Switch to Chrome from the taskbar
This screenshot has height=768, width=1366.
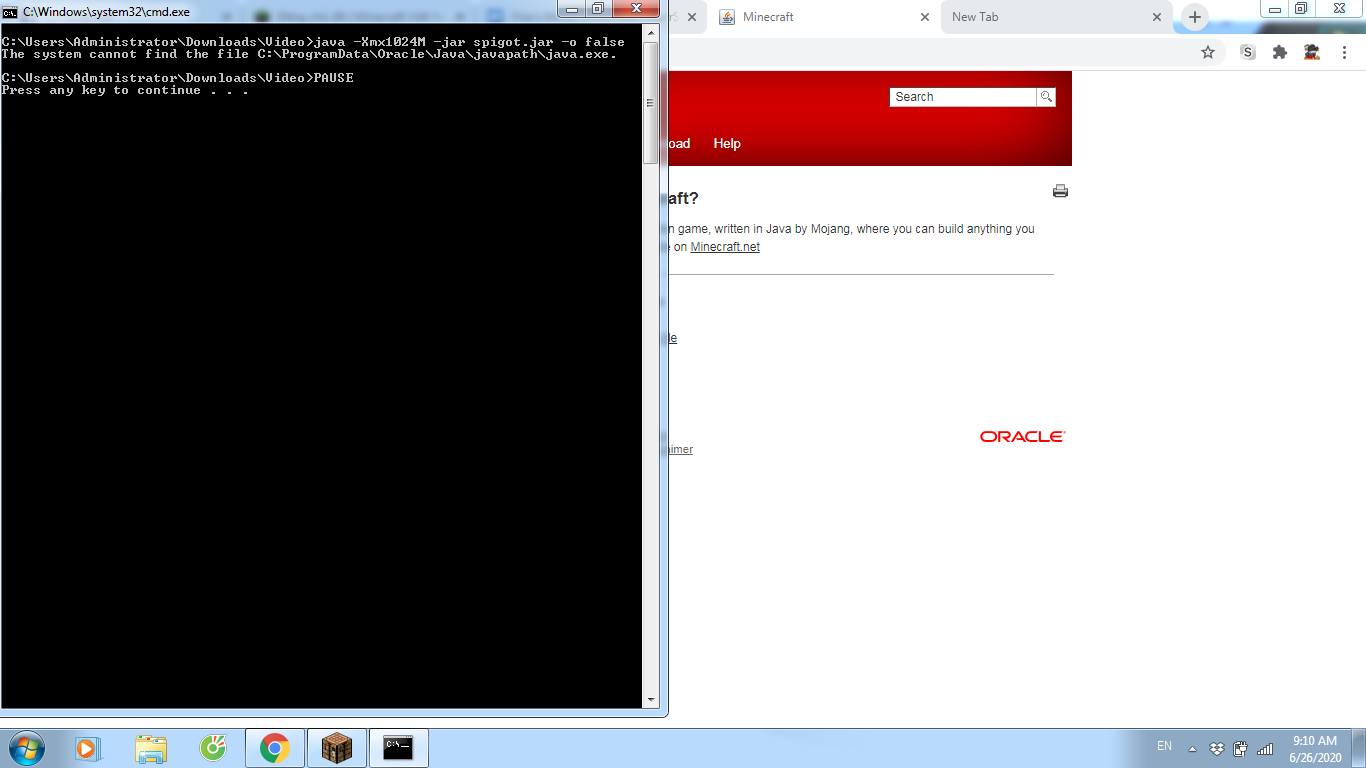click(x=275, y=748)
